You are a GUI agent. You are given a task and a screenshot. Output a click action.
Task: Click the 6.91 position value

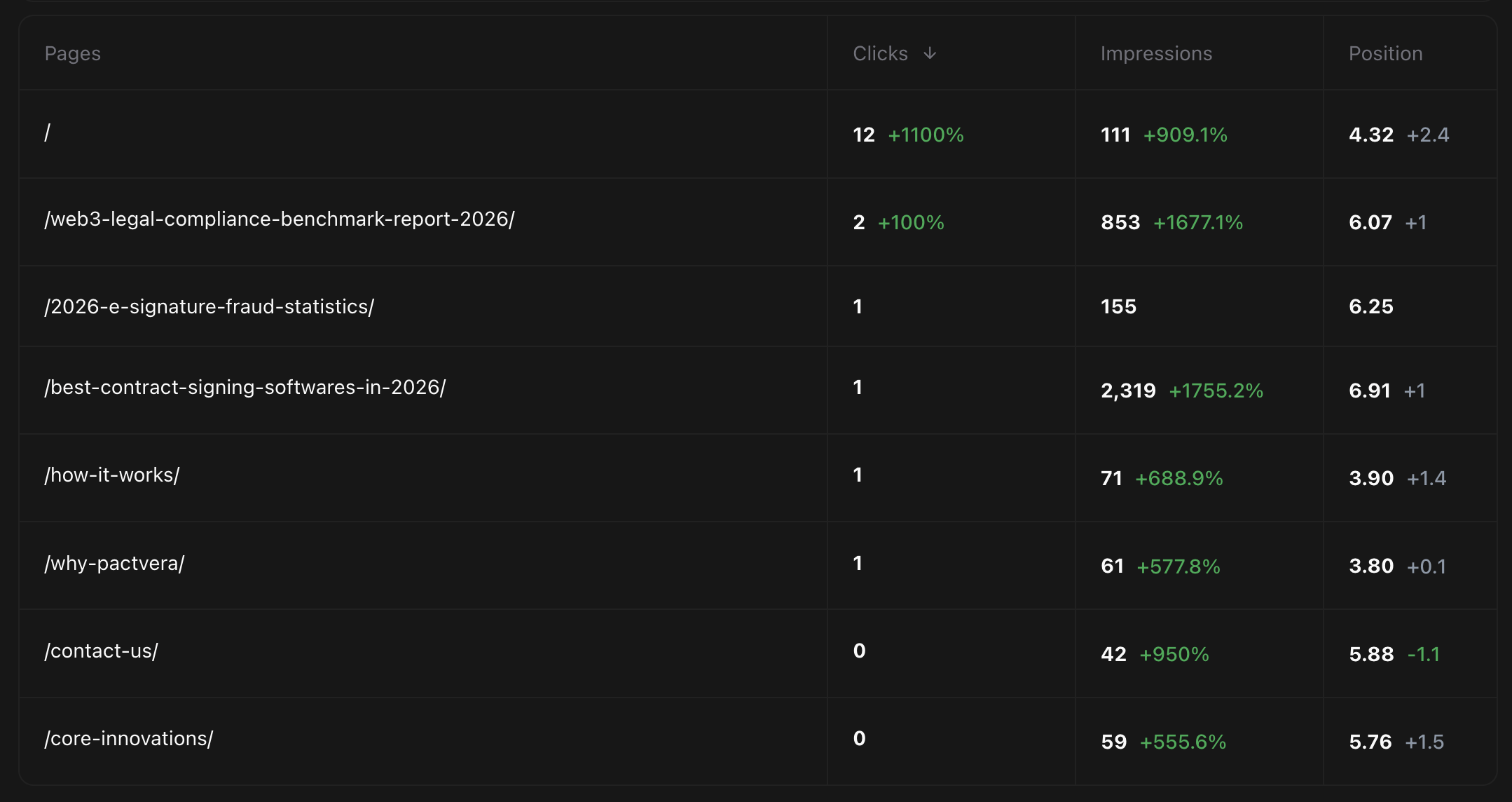coord(1370,390)
